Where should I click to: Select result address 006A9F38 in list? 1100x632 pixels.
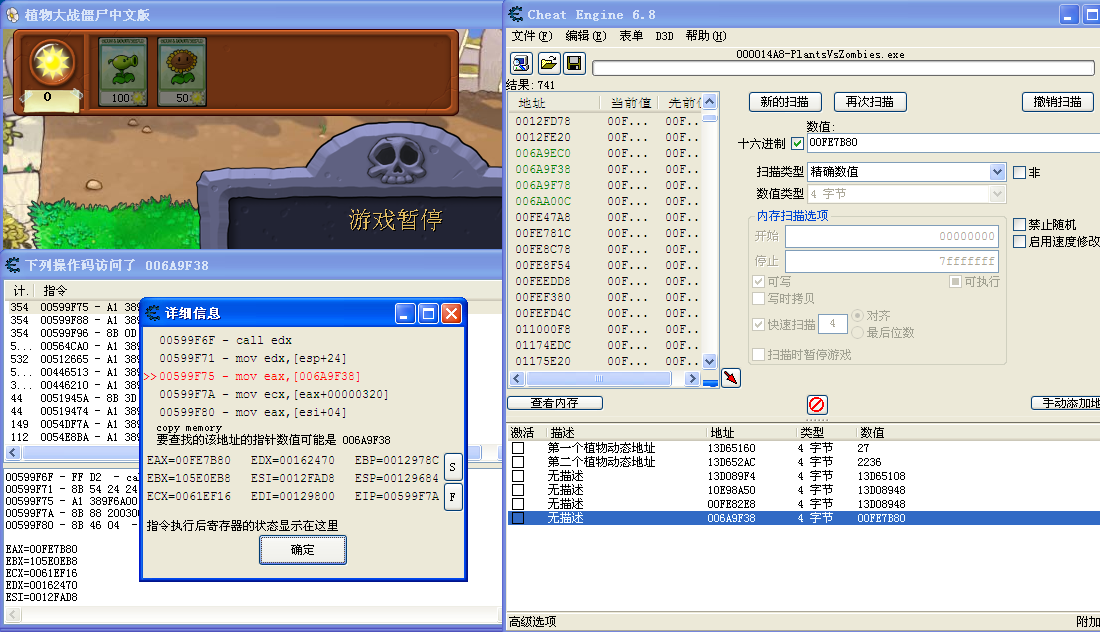click(x=543, y=169)
